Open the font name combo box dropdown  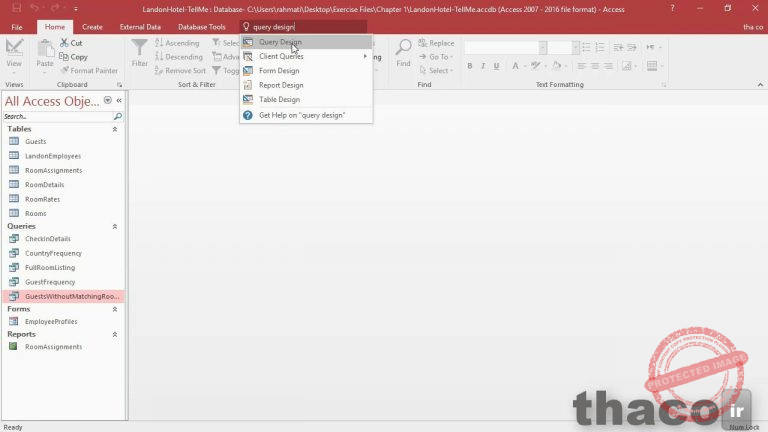click(543, 48)
